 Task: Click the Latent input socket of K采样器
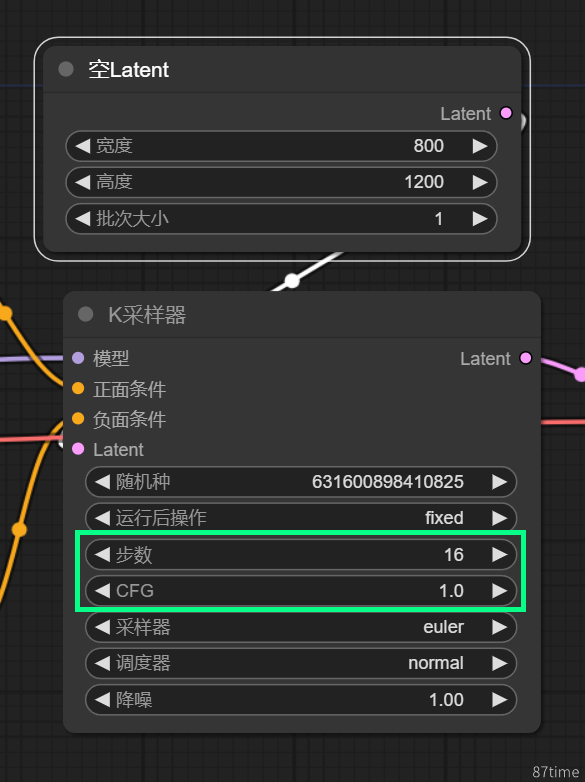(78, 449)
